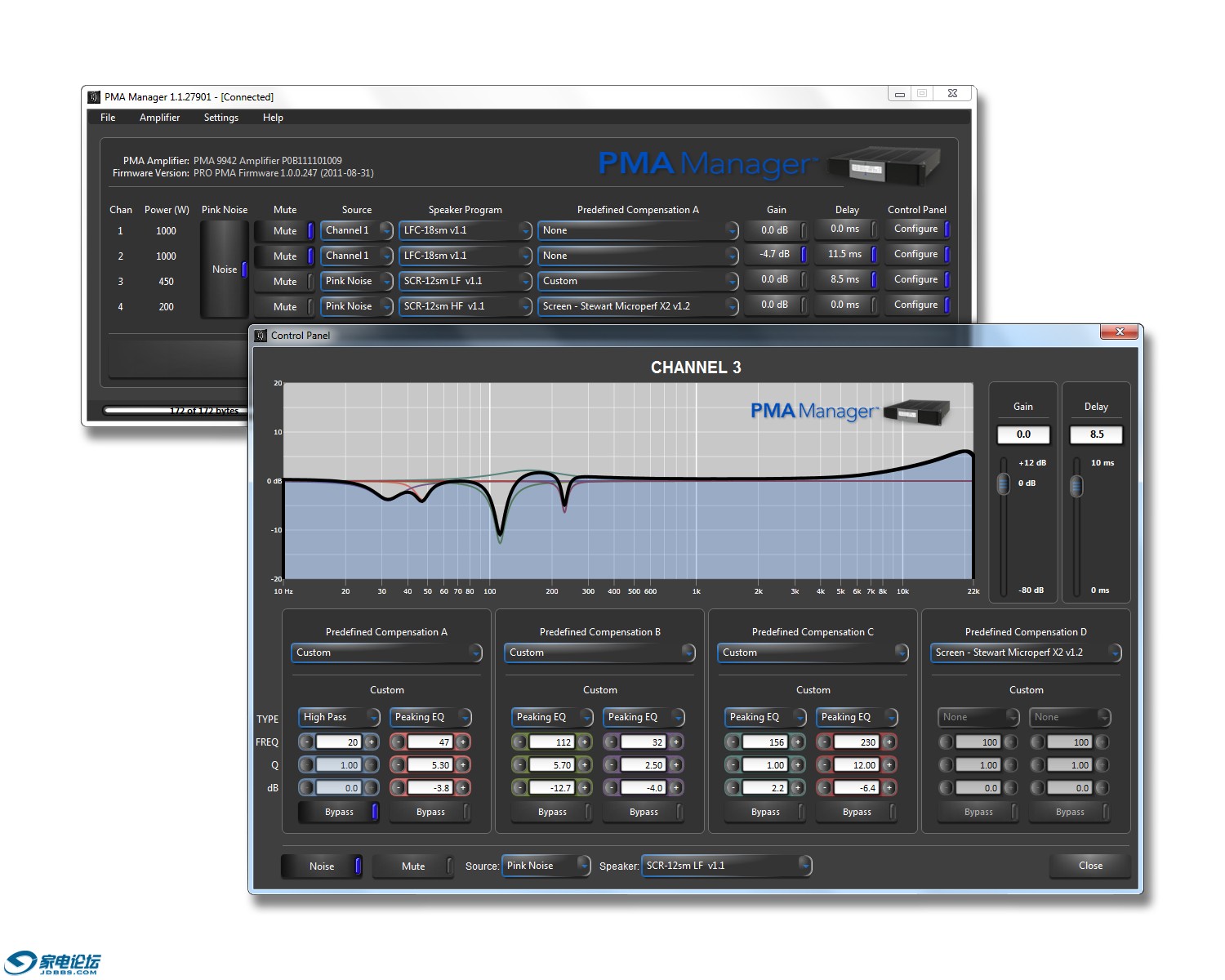The image size is (1225, 980).
Task: Bypass the 112 Hz Peaking EQ
Action: [x=552, y=812]
